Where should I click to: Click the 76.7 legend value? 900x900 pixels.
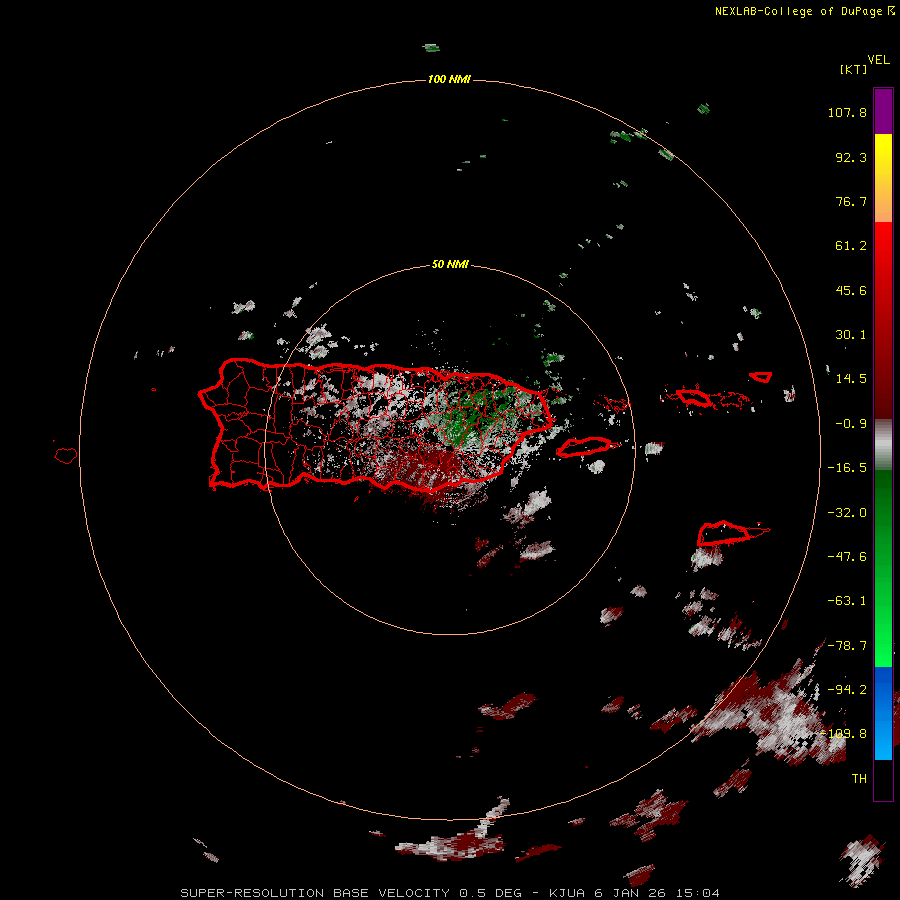[851, 201]
